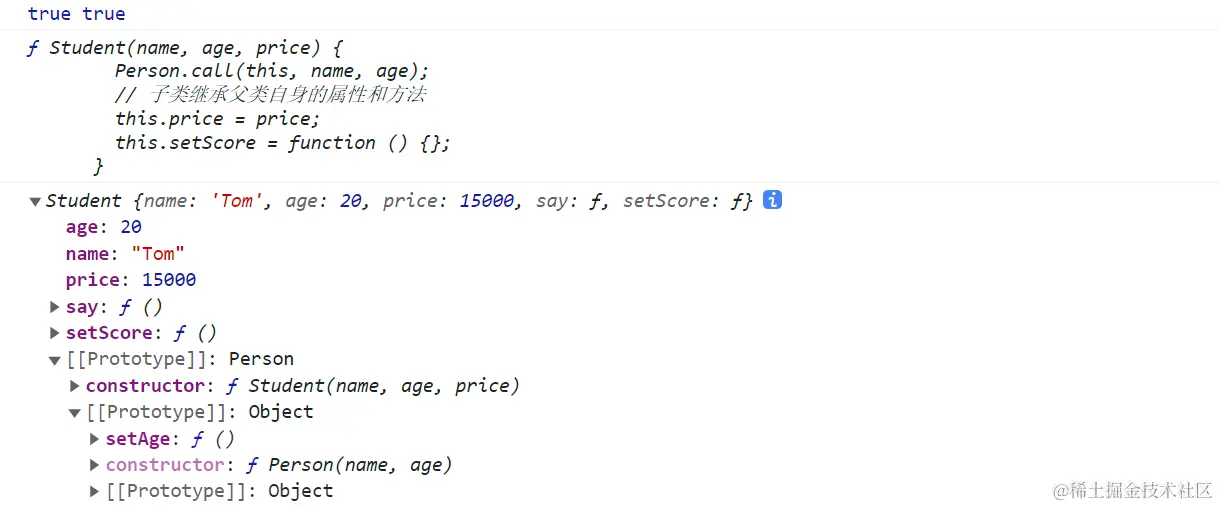Click the 'true true' console output line
1219x507 pixels.
pos(77,14)
